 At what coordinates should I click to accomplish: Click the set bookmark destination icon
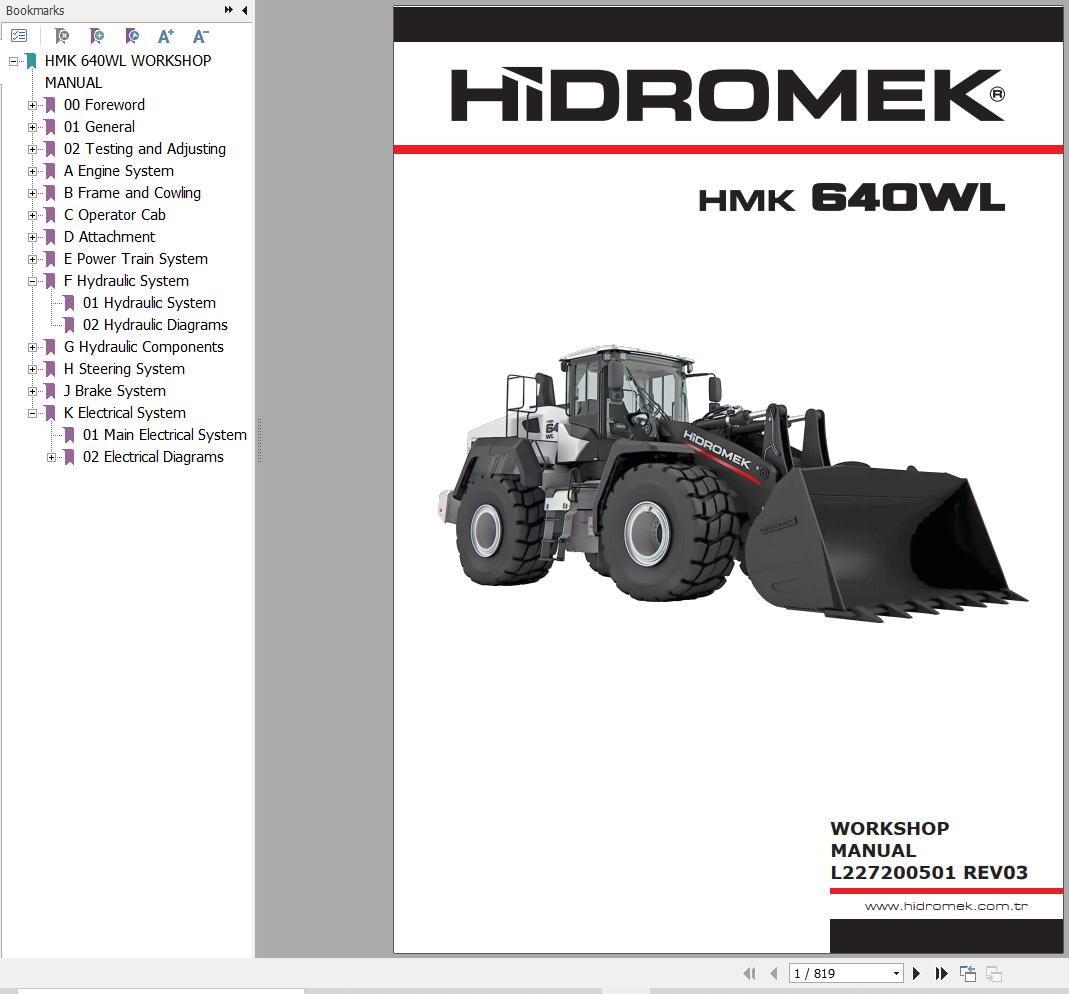coord(132,35)
